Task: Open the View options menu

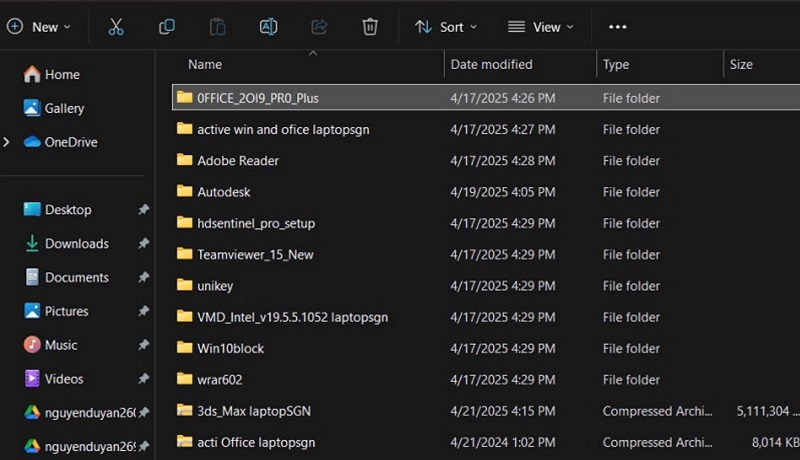Action: [541, 27]
